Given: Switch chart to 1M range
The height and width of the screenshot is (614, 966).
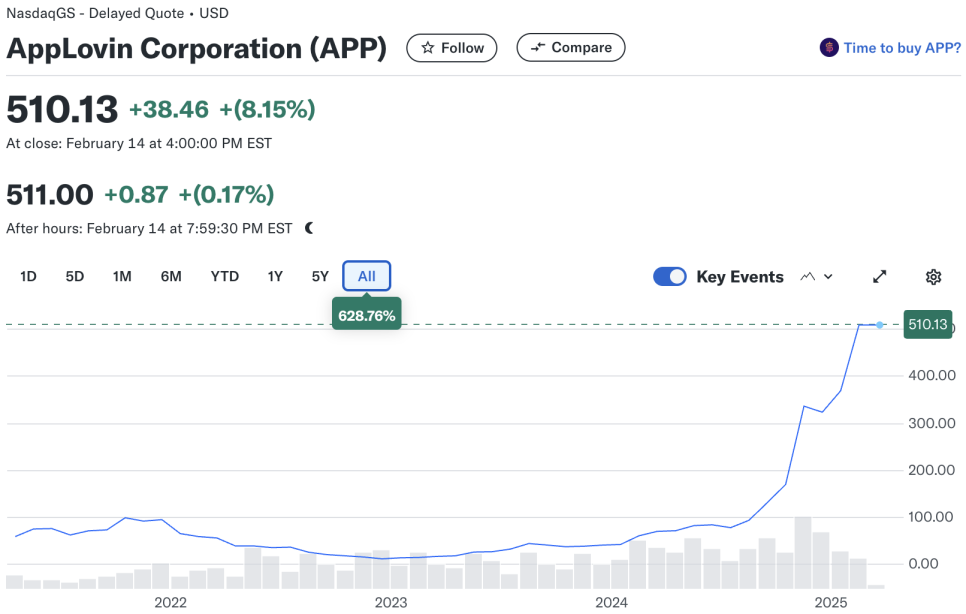Looking at the screenshot, I should pos(122,277).
